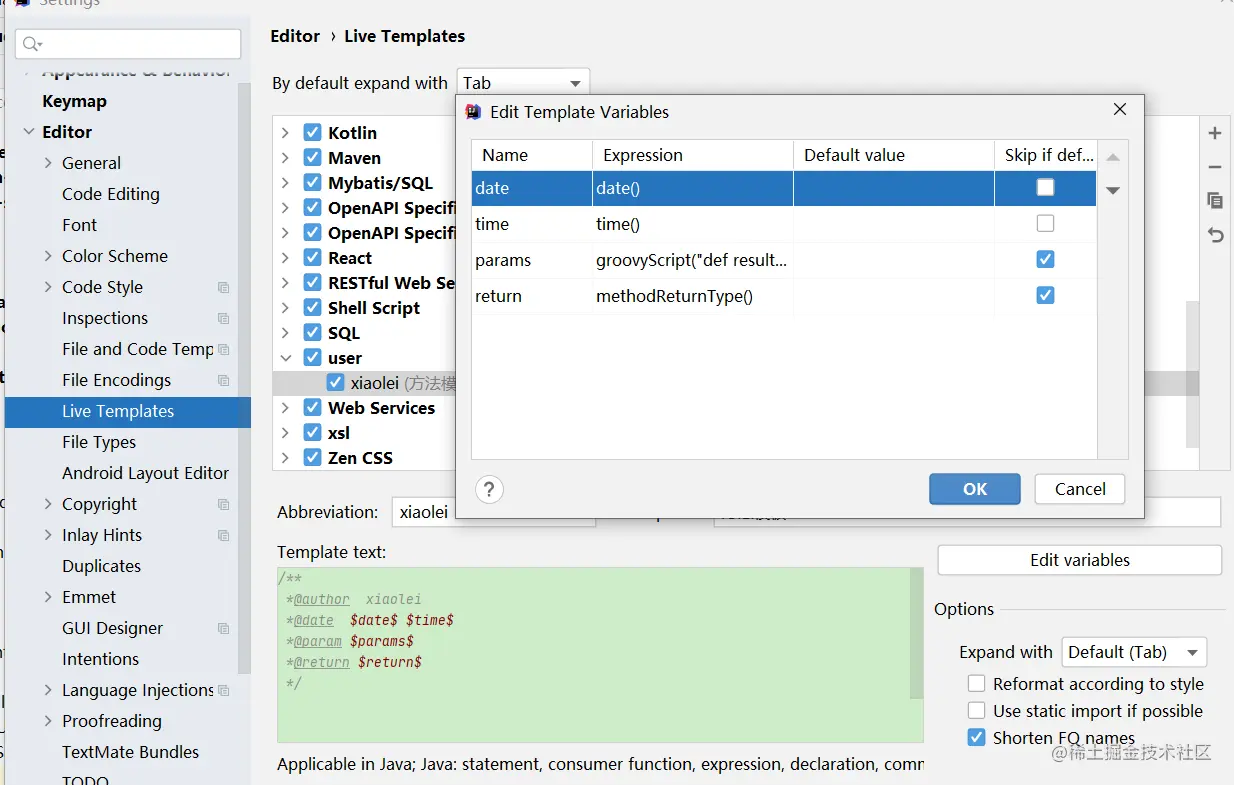
Task: Expand the Emmet settings node
Action: tap(48, 597)
